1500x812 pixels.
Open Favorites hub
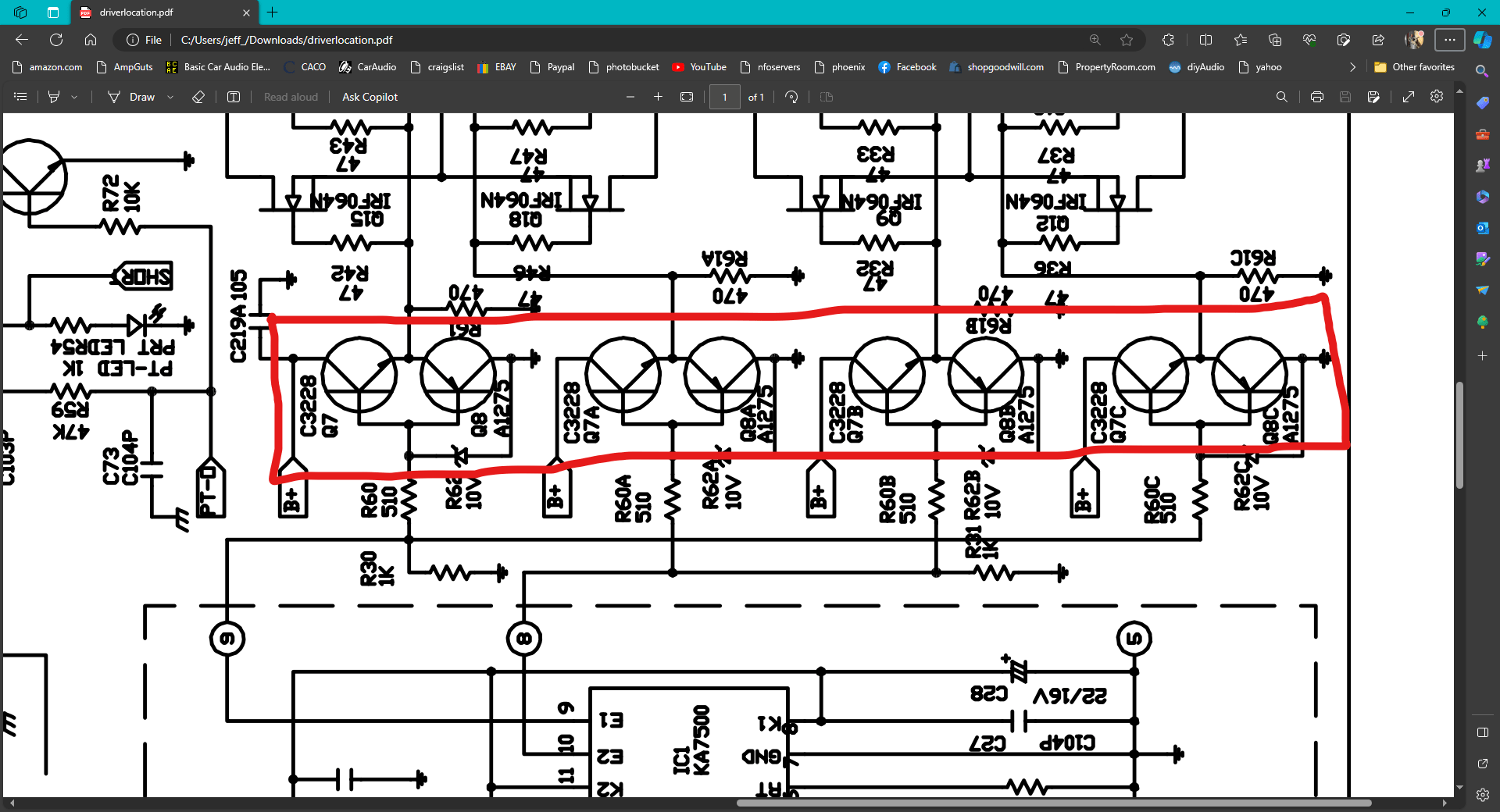point(1241,40)
